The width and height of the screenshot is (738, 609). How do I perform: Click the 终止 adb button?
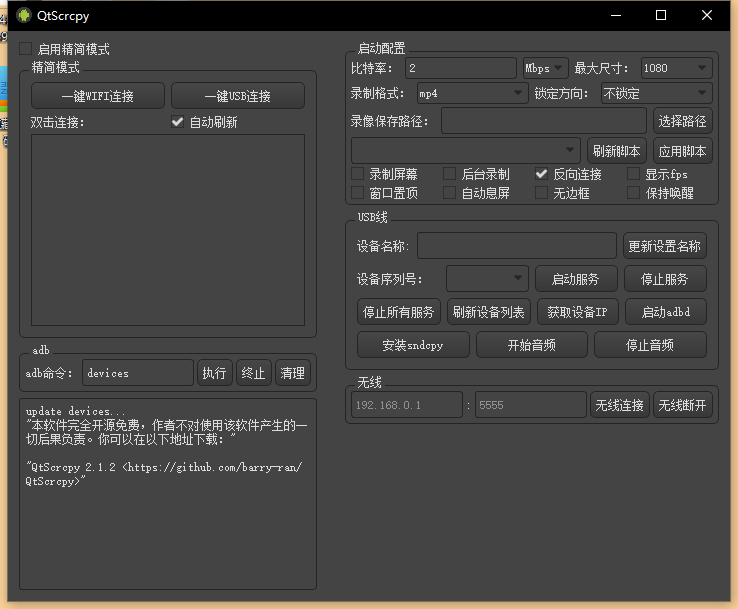(x=254, y=373)
